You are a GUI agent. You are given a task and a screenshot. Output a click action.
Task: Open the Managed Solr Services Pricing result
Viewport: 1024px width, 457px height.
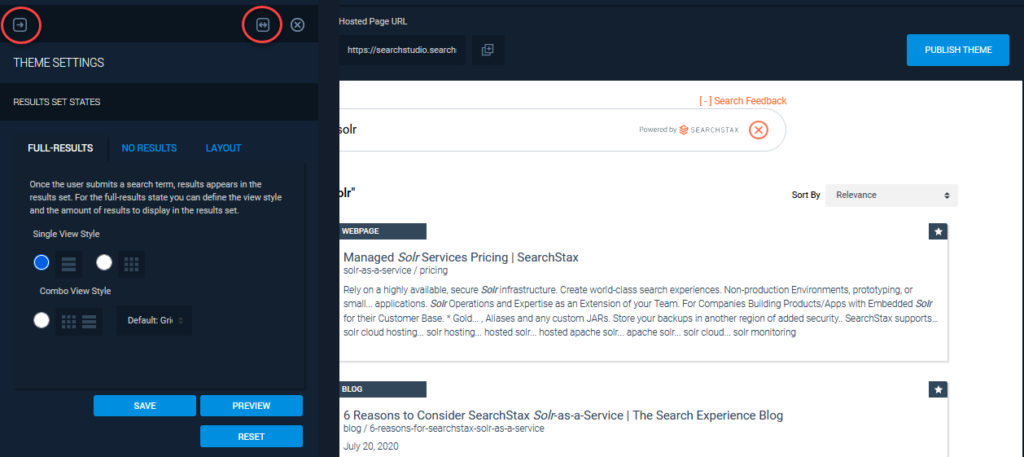click(461, 257)
